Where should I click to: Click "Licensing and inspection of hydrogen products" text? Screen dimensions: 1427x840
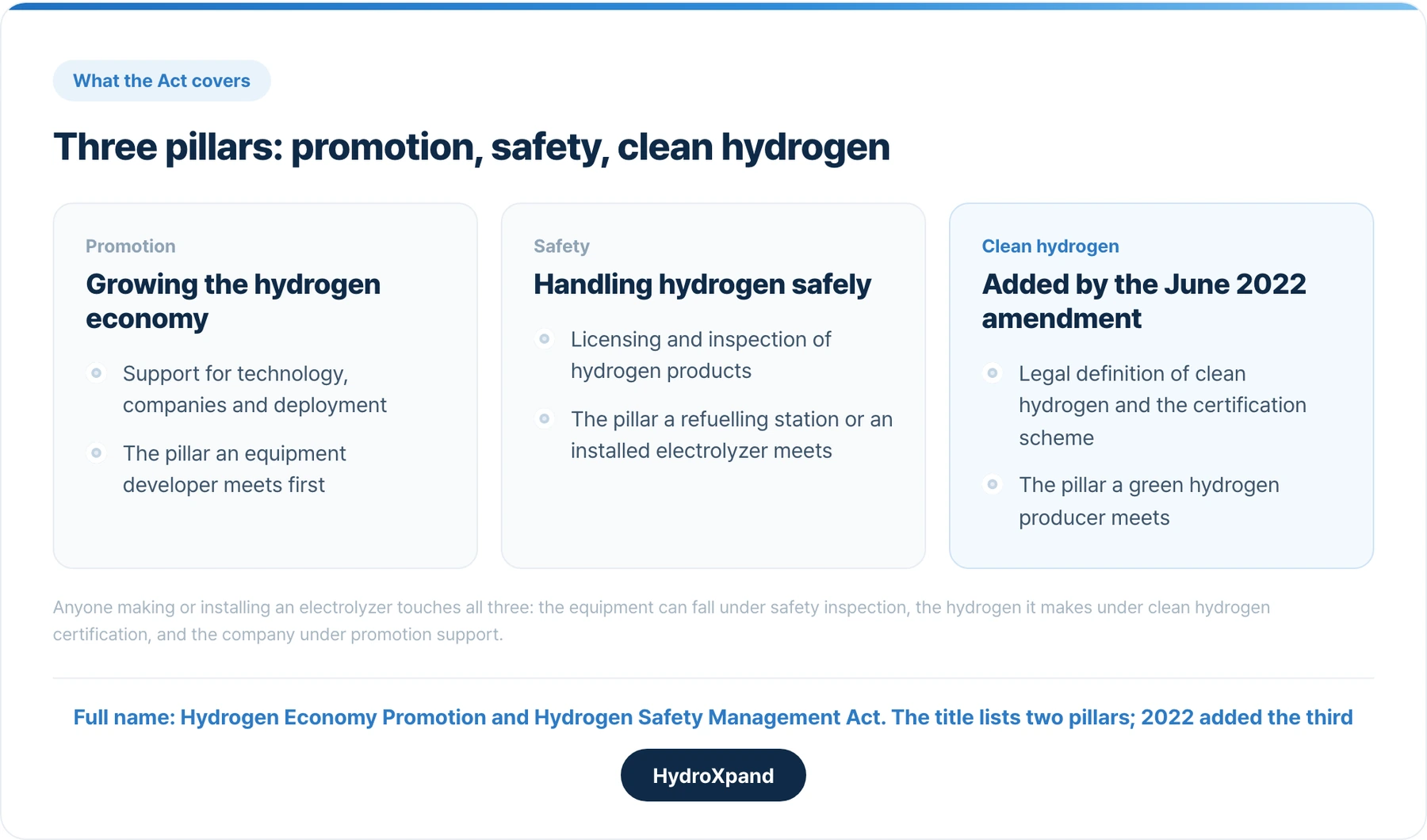tap(701, 355)
